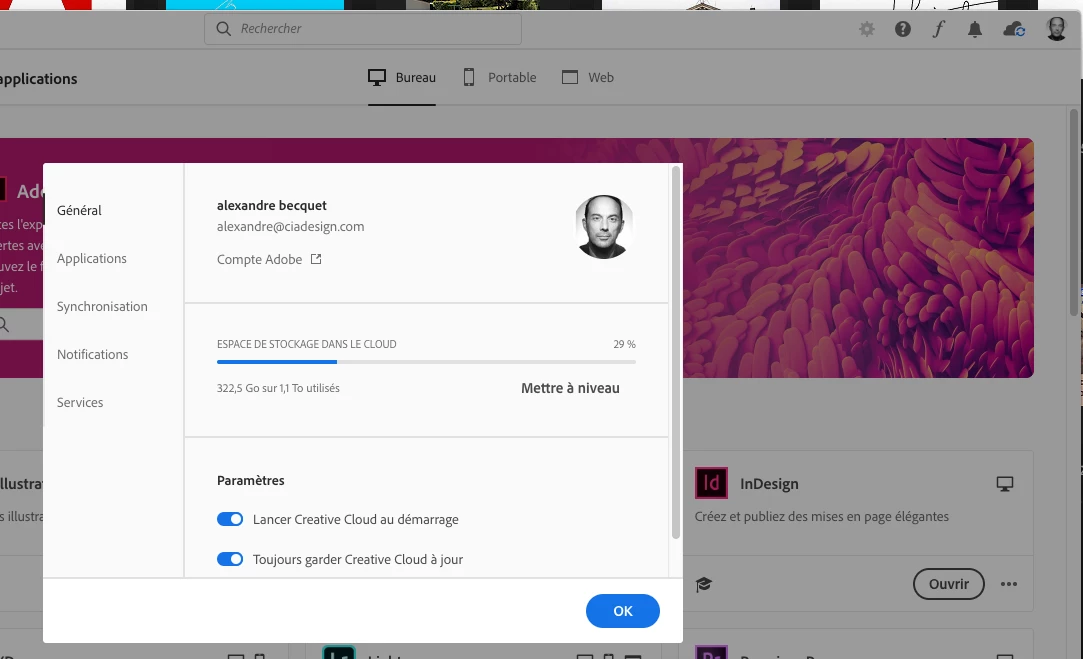Open the settings gear in top bar

(x=866, y=29)
